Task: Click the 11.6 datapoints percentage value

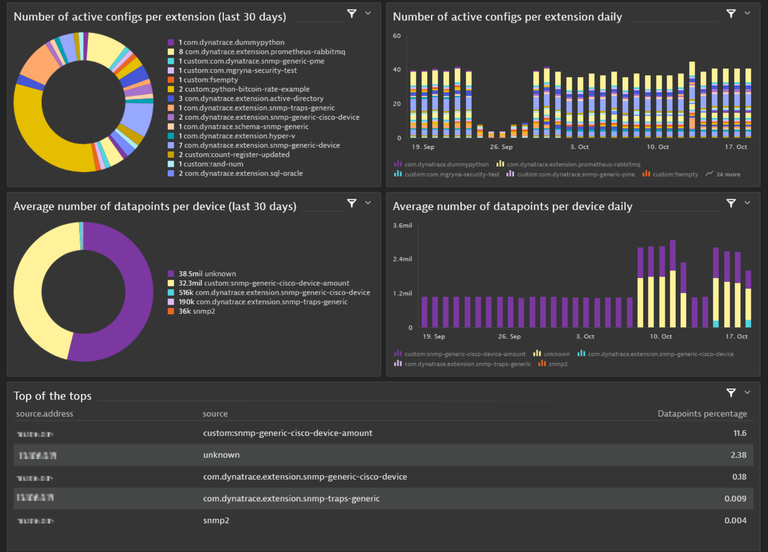Action: [740, 433]
